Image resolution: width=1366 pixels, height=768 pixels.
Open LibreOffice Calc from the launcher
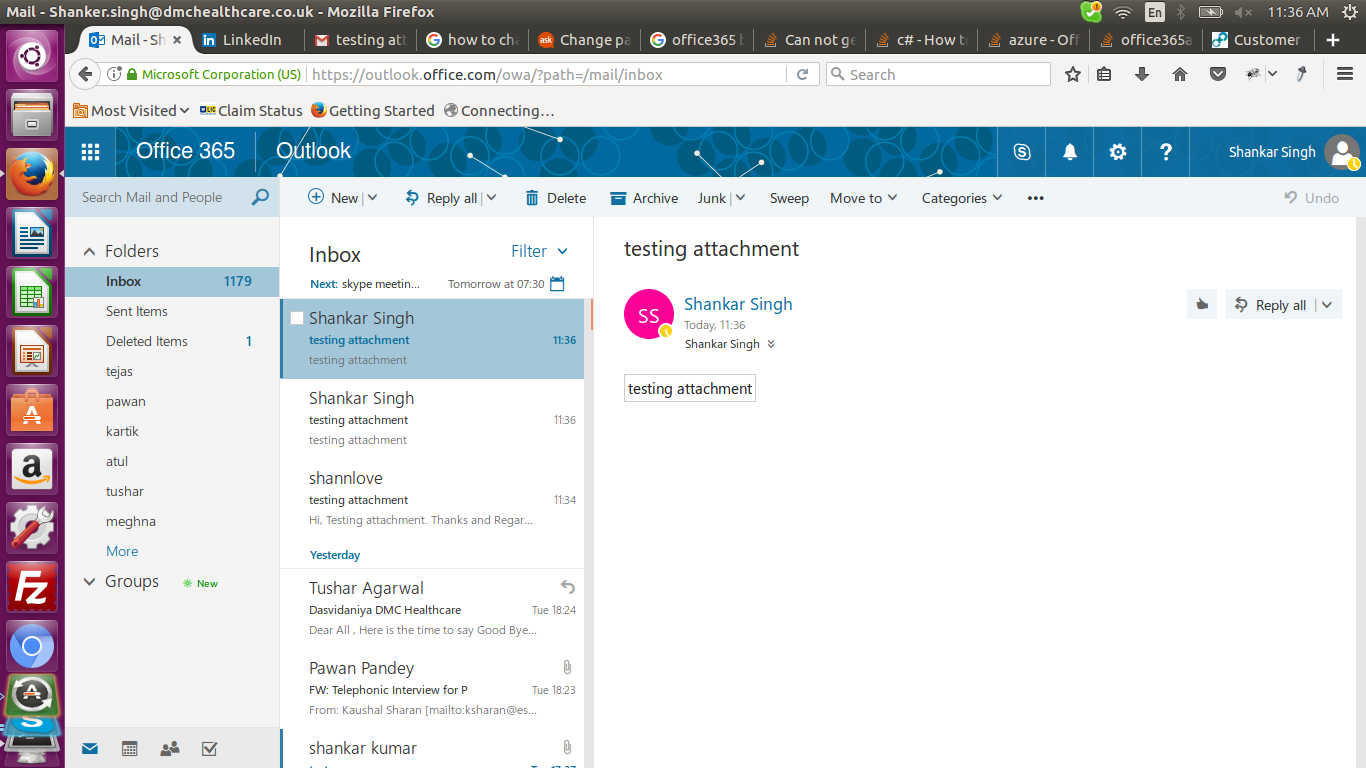tap(32, 293)
